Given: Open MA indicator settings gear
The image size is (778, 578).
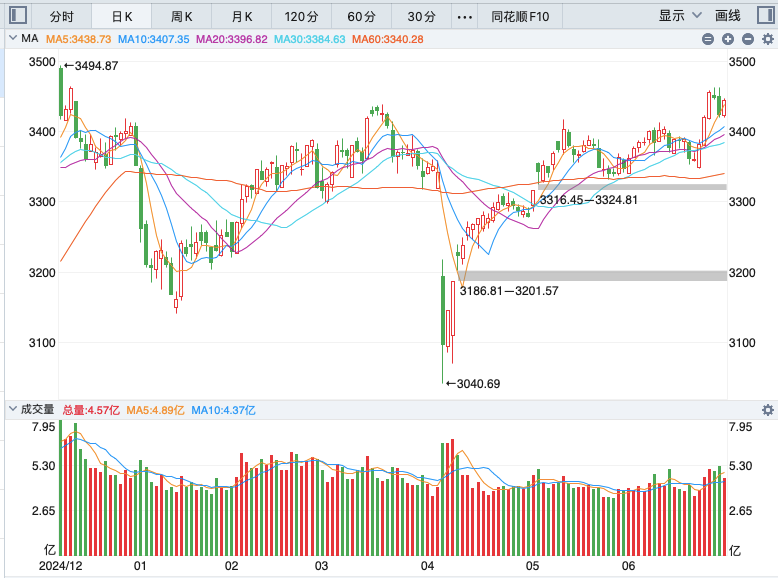Looking at the screenshot, I should 768,39.
